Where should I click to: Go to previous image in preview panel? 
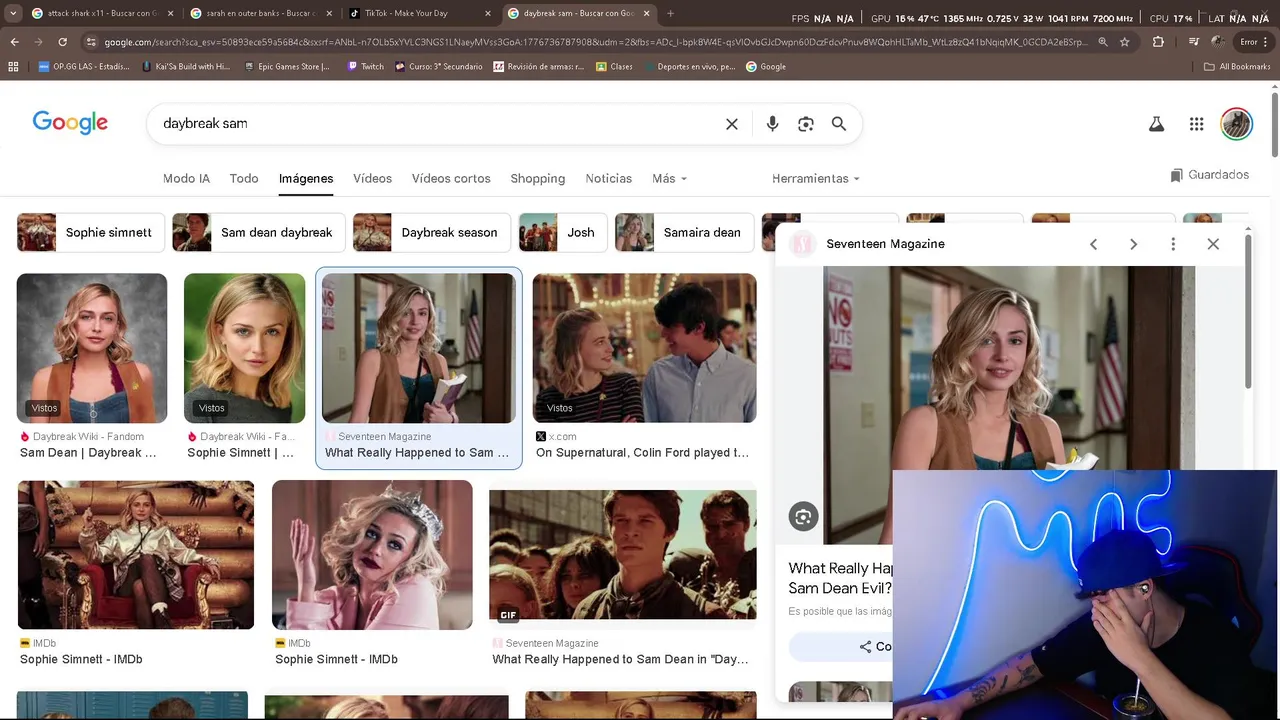tap(1094, 244)
